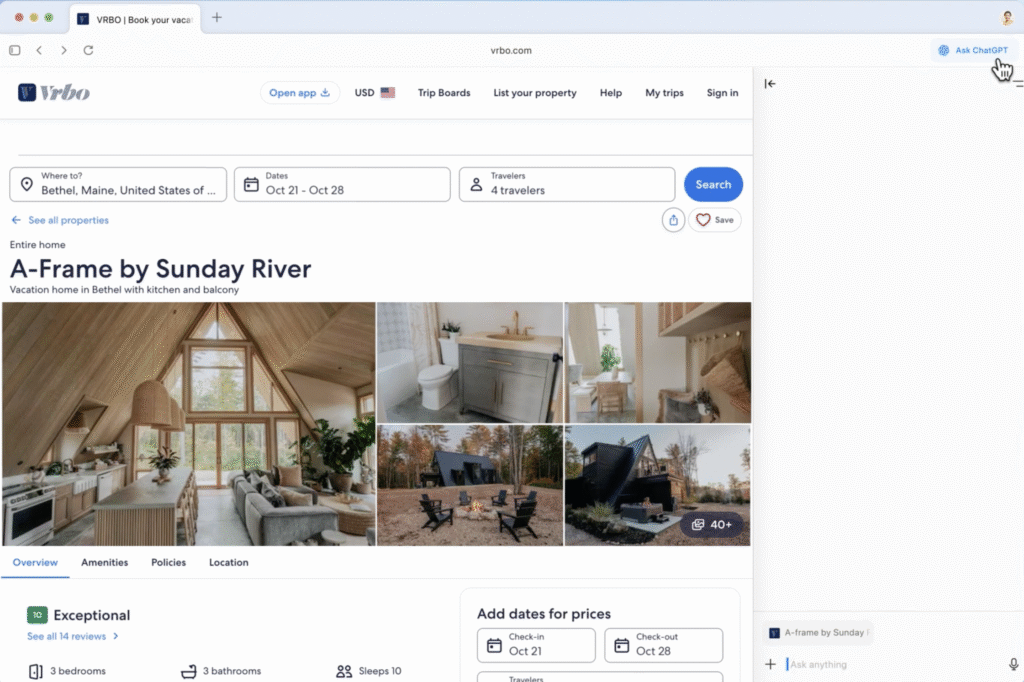Reload the page with the refresh icon
This screenshot has height=682, width=1024.
(x=88, y=49)
